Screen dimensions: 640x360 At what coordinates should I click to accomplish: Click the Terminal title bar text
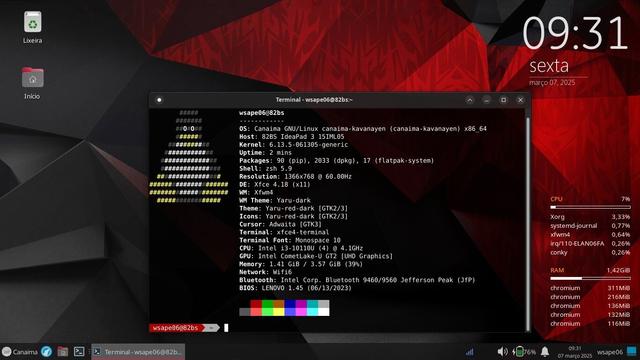click(x=313, y=100)
